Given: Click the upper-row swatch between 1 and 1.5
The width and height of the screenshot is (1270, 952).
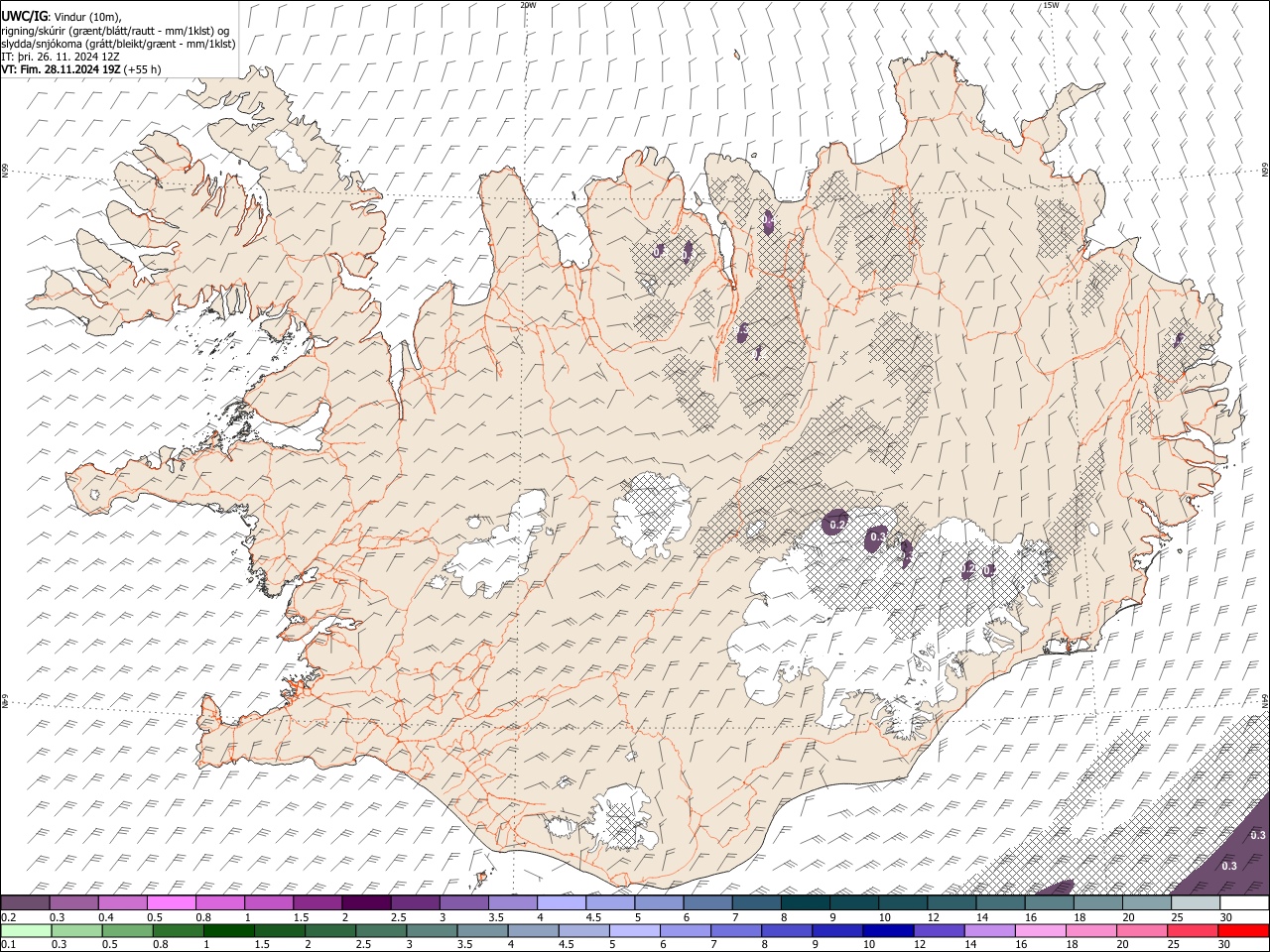Looking at the screenshot, I should [269, 903].
